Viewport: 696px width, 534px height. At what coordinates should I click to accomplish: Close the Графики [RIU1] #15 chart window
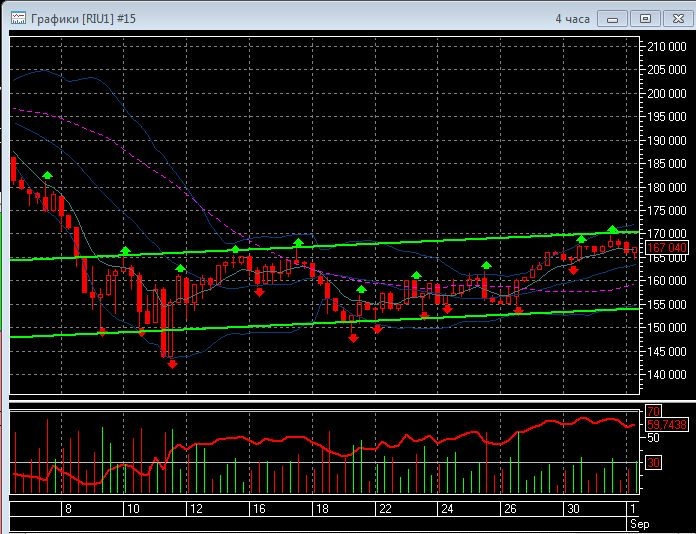coord(678,19)
